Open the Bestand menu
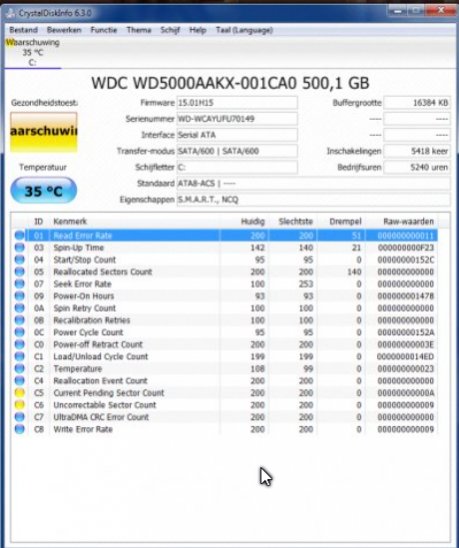 pyautogui.click(x=23, y=30)
